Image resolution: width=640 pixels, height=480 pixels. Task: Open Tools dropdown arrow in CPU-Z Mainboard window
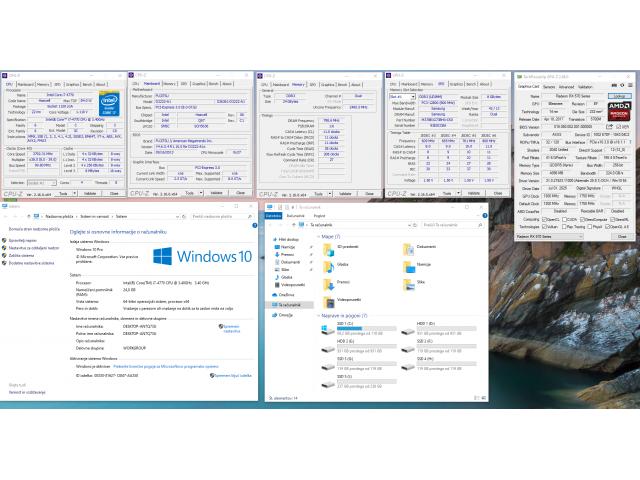click(201, 193)
